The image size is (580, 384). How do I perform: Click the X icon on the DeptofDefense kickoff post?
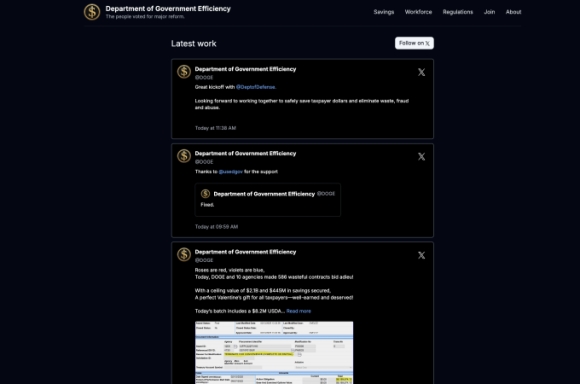421,72
